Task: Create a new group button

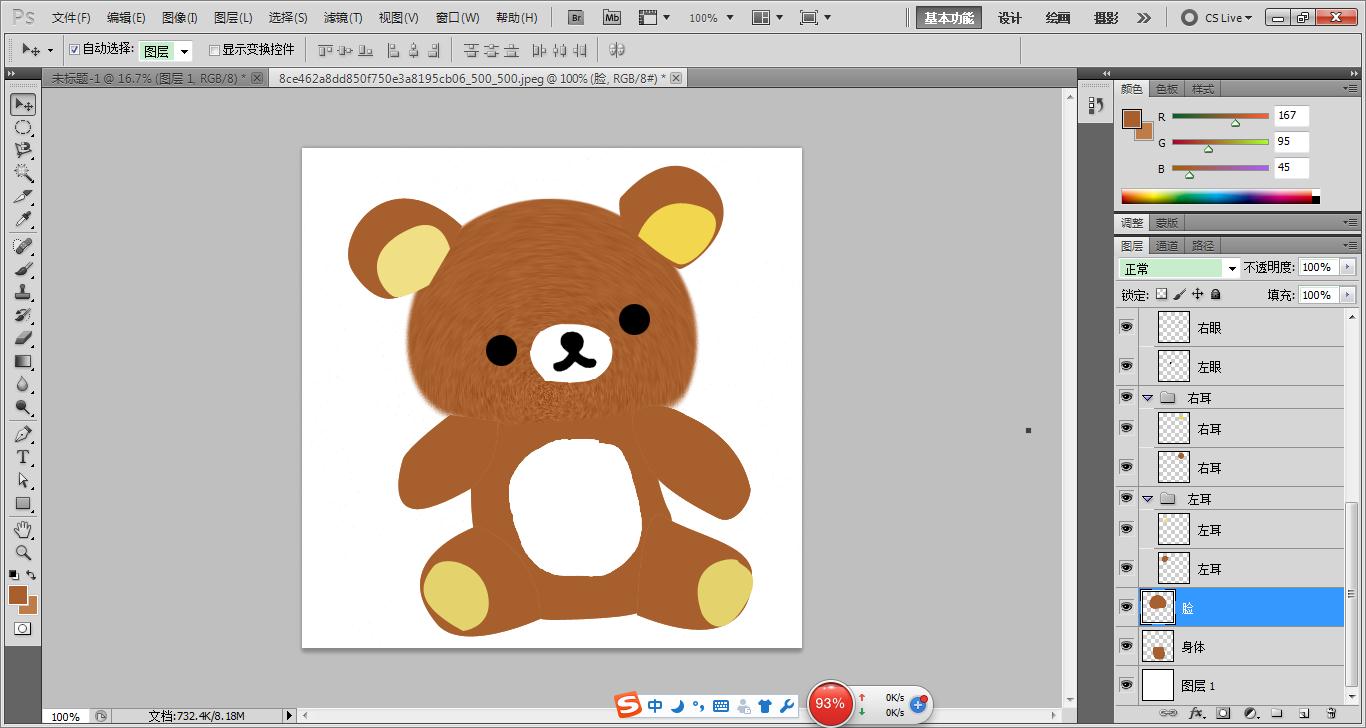Action: [x=1277, y=713]
